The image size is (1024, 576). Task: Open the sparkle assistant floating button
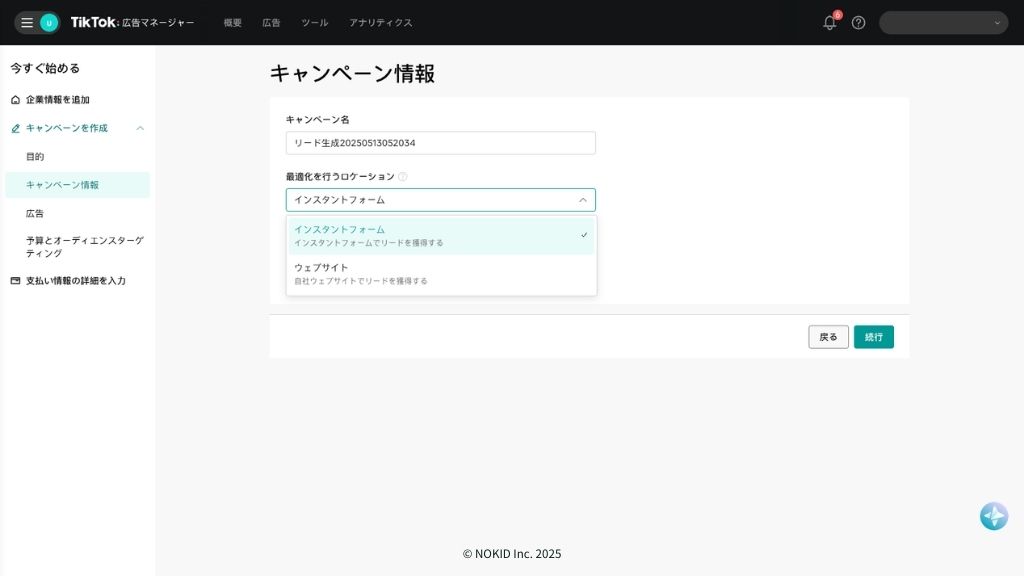click(x=994, y=516)
